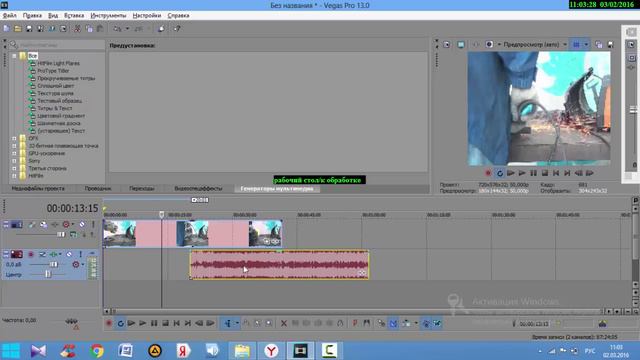Pause playback in timeline transport bar
640x360 pixels.
pos(154,323)
